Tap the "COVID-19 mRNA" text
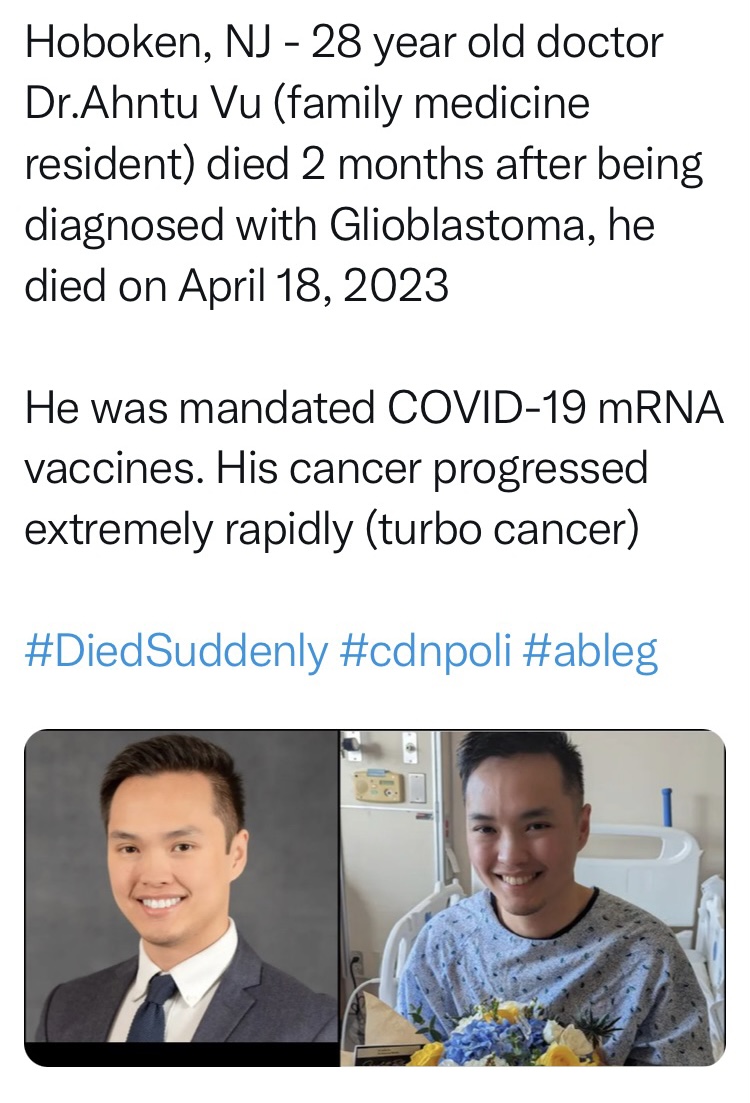Image resolution: width=750 pixels, height=1103 pixels. (x=561, y=407)
